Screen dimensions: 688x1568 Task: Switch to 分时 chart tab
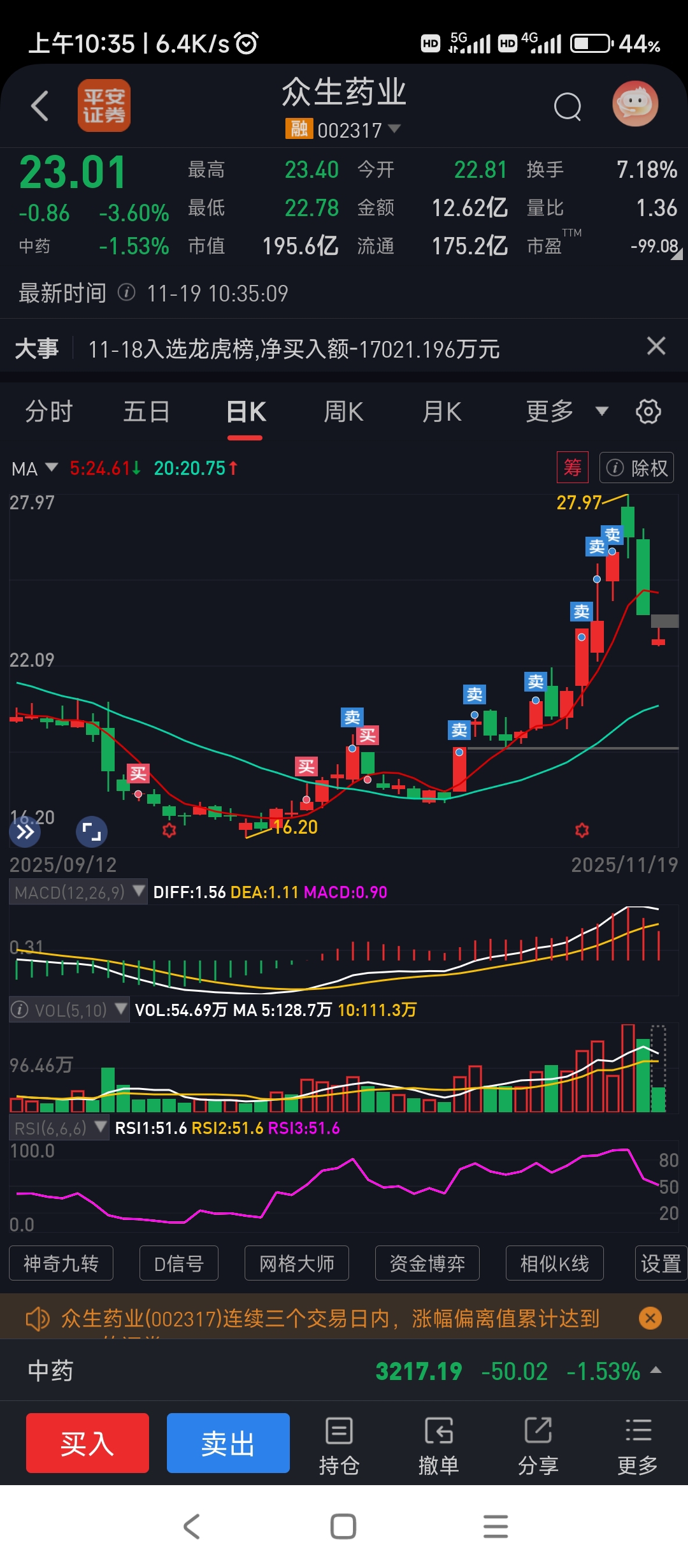pos(49,412)
